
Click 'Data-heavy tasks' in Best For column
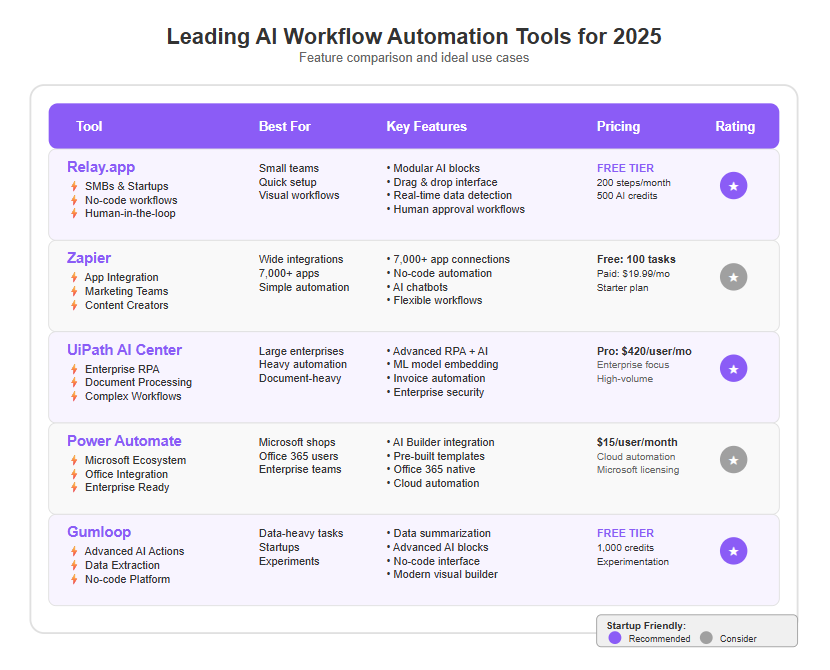[301, 533]
